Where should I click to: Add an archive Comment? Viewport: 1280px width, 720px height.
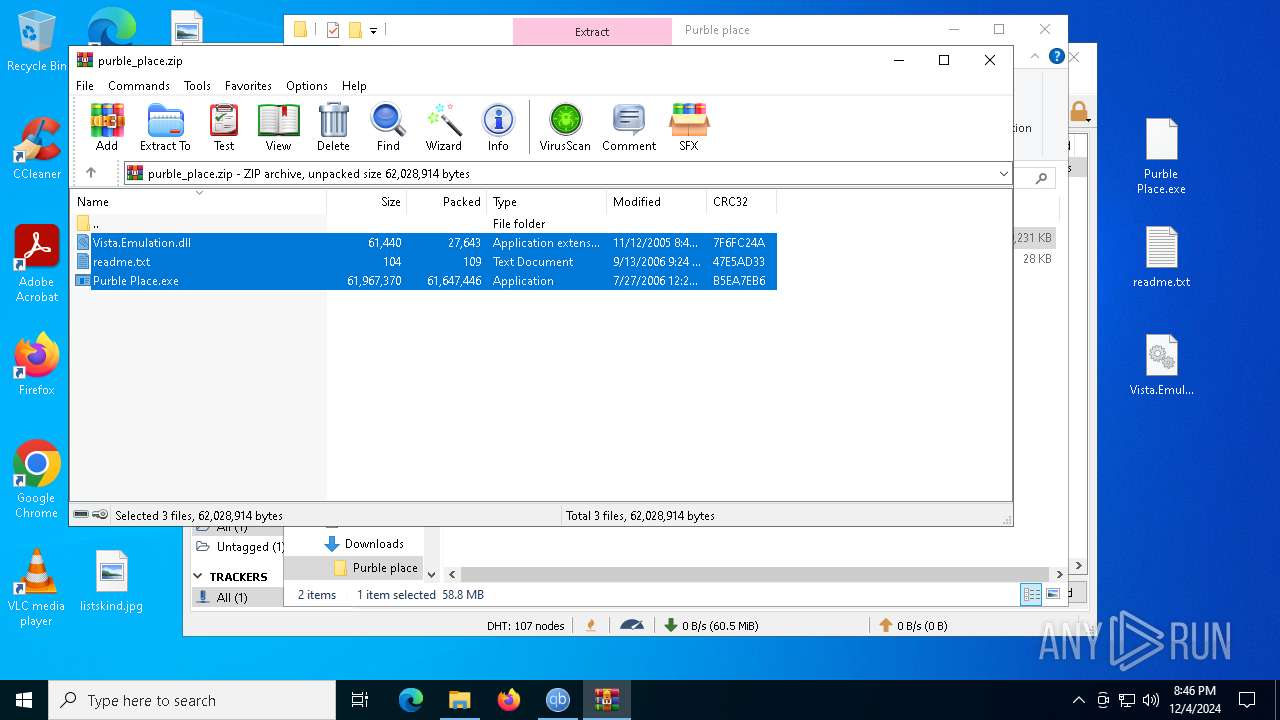tap(629, 127)
